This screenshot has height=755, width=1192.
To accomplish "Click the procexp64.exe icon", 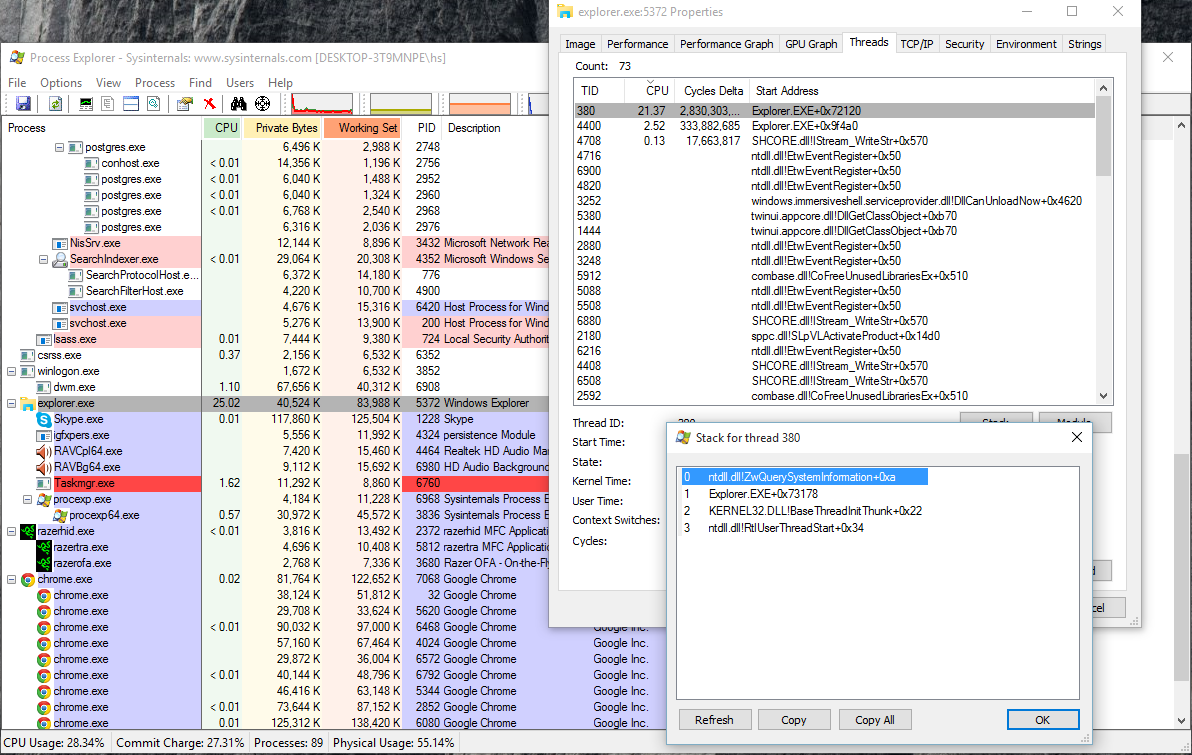I will [60, 515].
